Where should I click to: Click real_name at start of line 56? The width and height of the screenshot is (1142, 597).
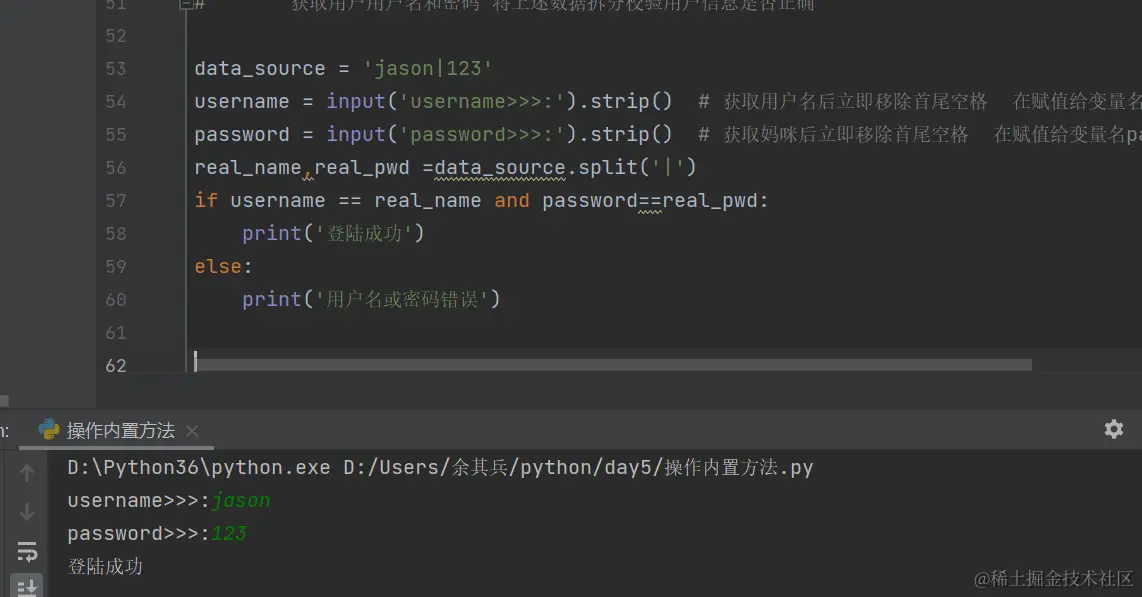(248, 167)
